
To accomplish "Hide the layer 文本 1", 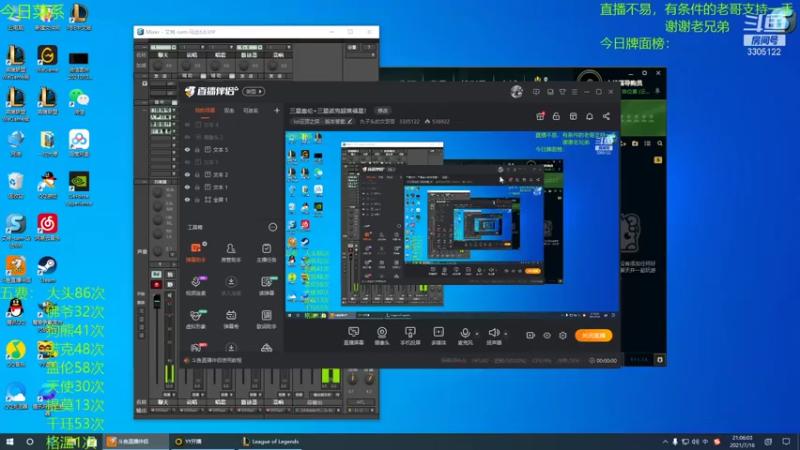I will tap(187, 187).
